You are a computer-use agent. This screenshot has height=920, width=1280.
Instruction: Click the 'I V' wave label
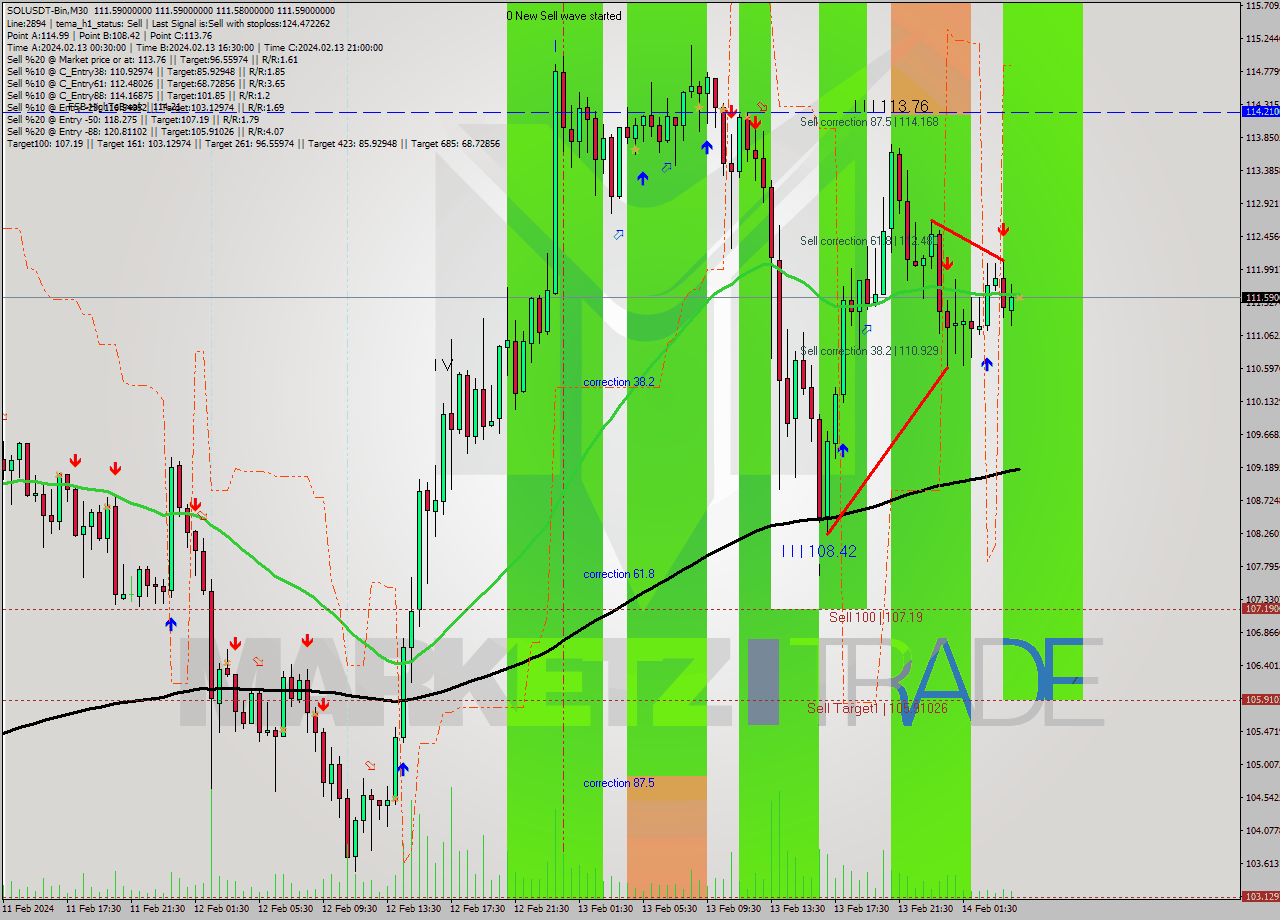pos(443,365)
